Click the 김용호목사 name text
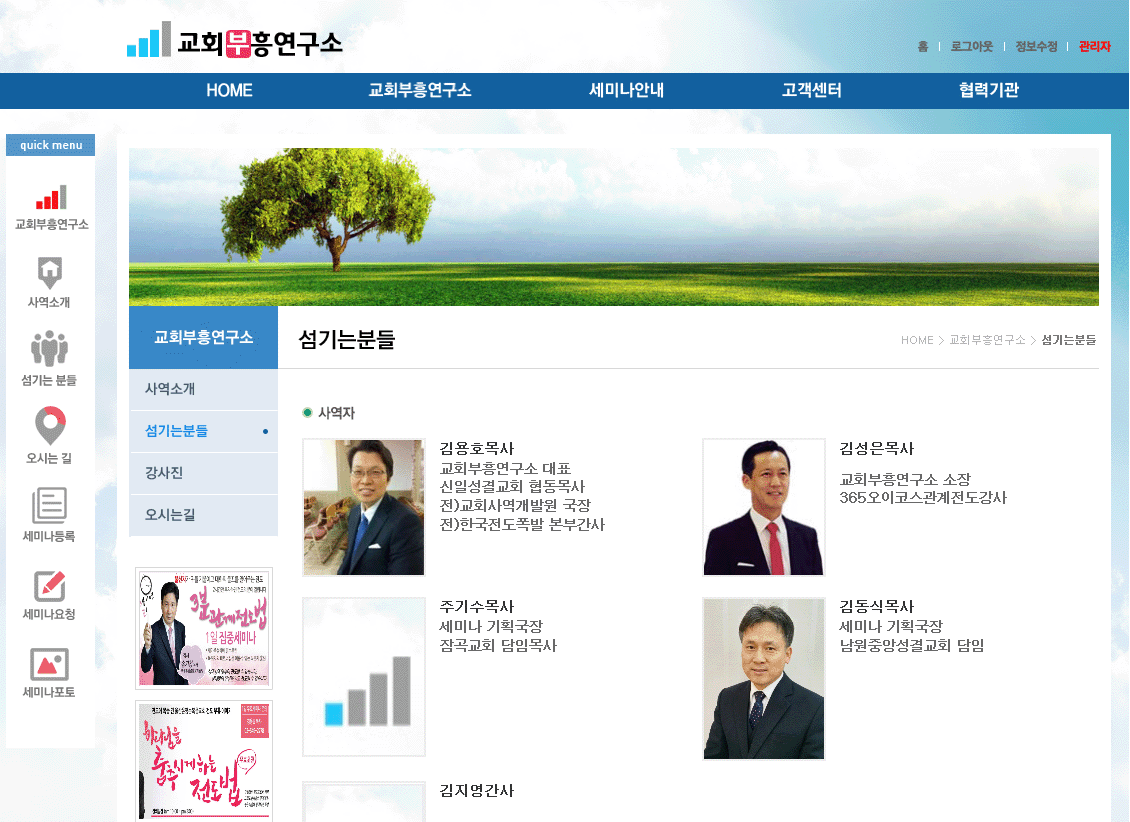The height and width of the screenshot is (822, 1130). pyautogui.click(x=476, y=449)
